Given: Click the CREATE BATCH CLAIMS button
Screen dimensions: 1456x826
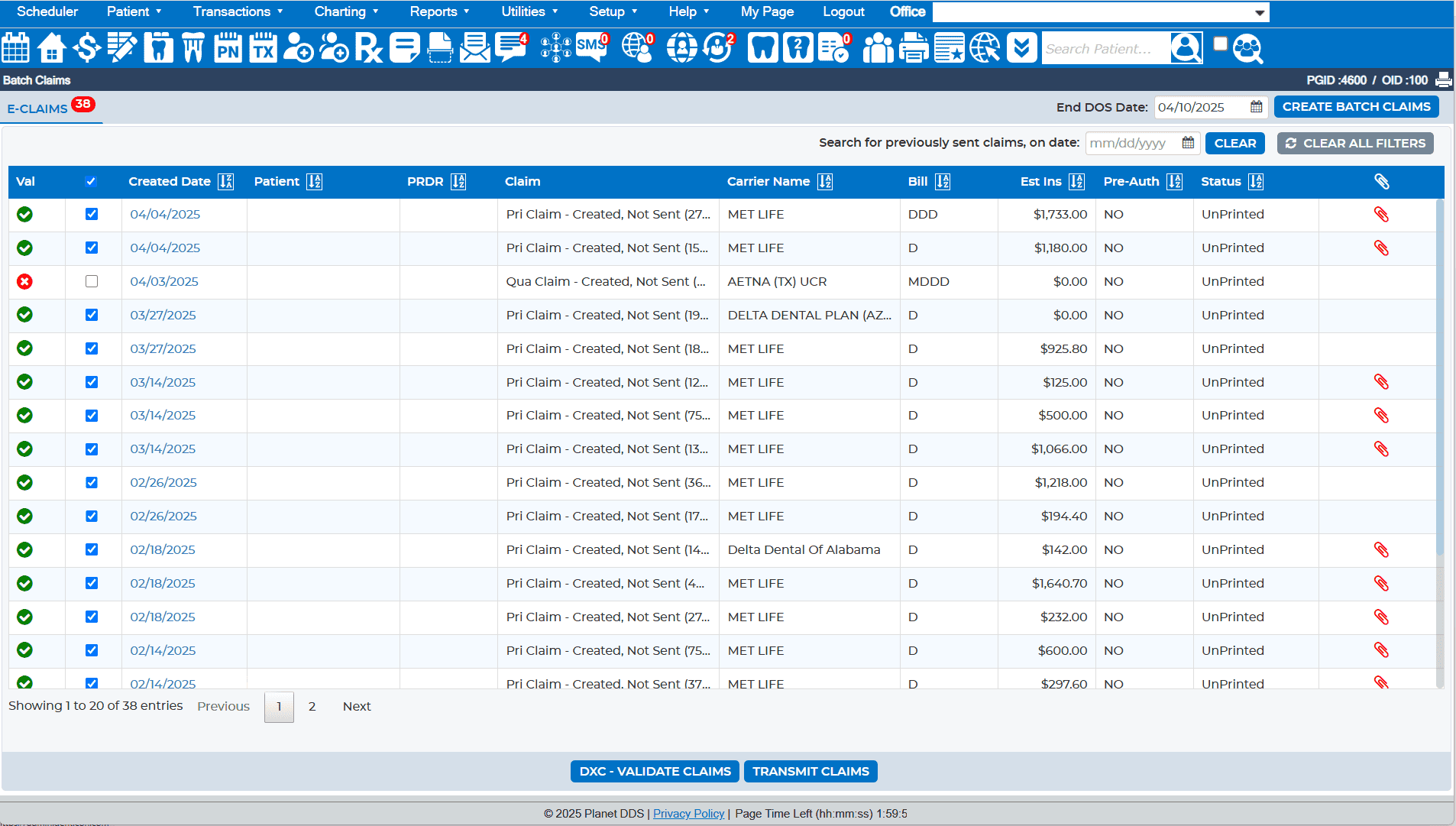Looking at the screenshot, I should point(1356,107).
